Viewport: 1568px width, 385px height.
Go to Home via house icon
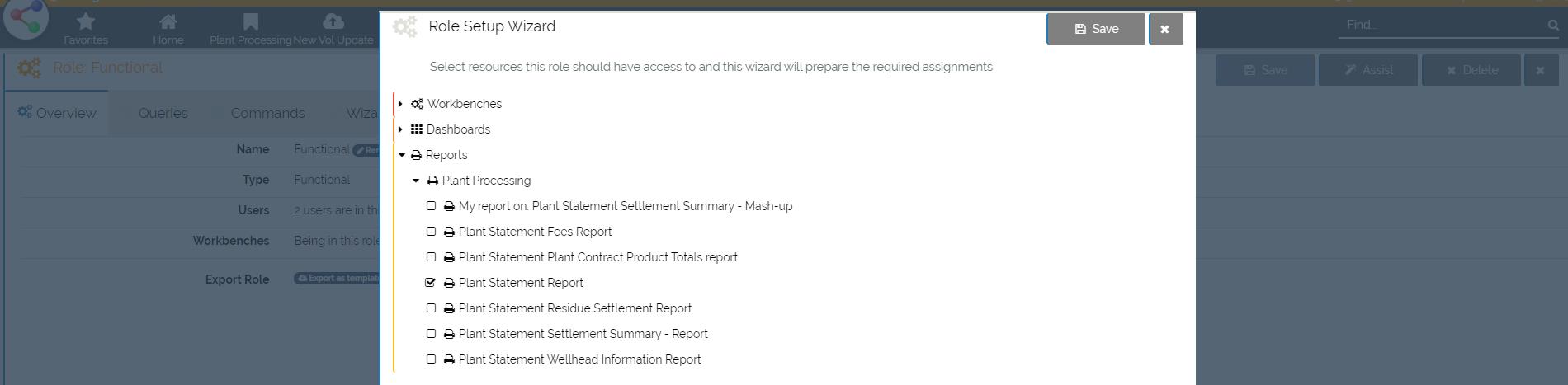pos(168,21)
